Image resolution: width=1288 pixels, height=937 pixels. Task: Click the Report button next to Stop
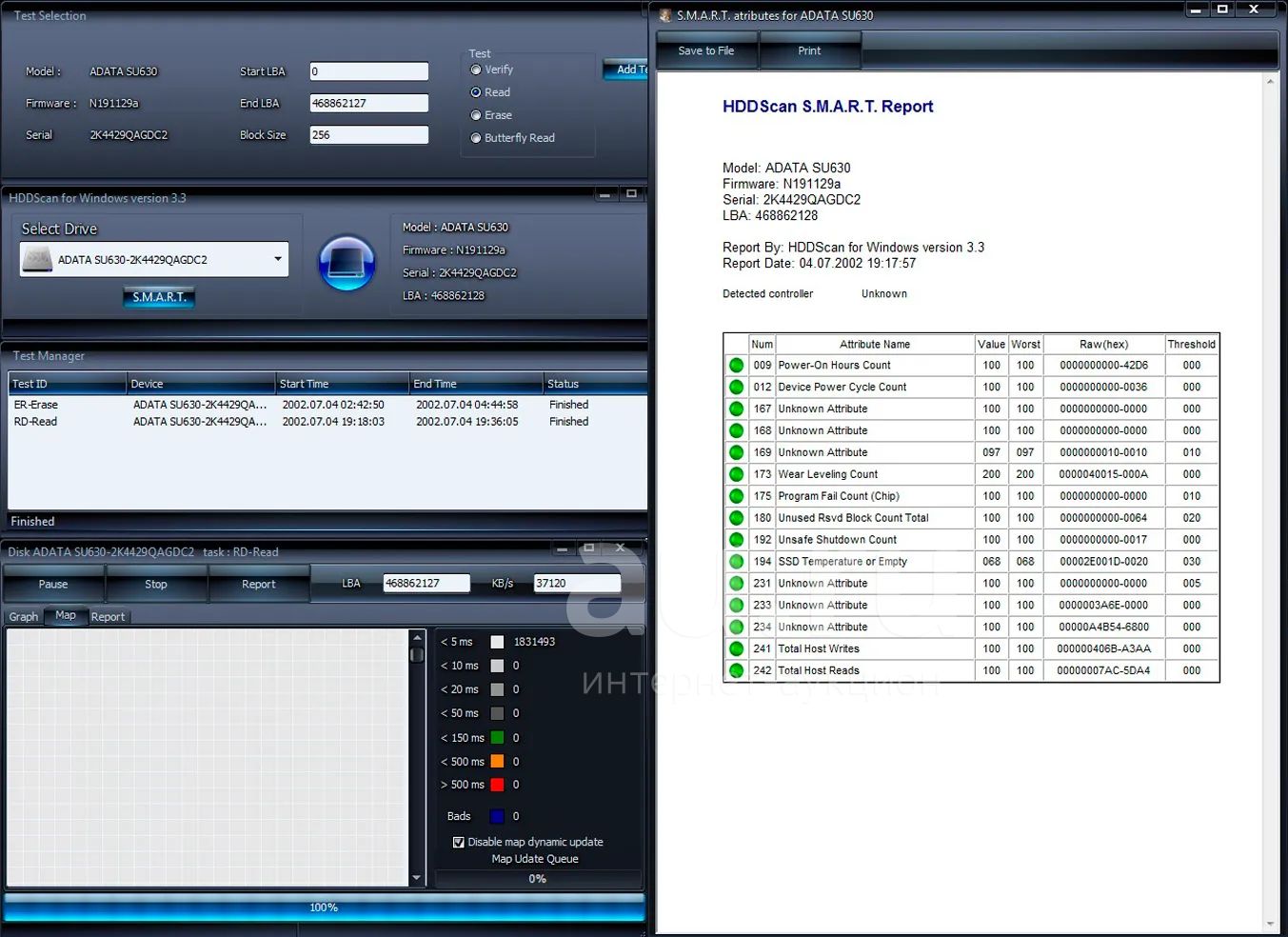click(259, 584)
